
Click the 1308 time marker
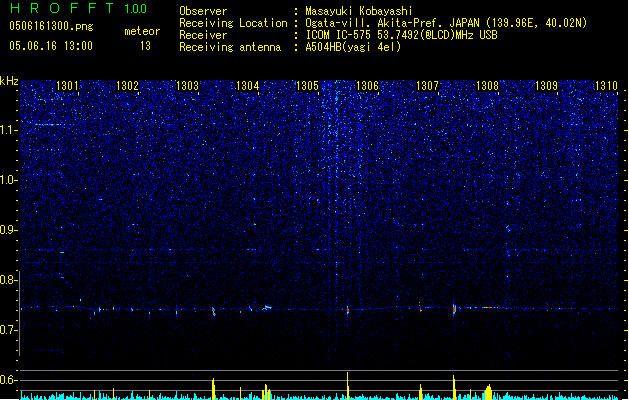point(487,86)
